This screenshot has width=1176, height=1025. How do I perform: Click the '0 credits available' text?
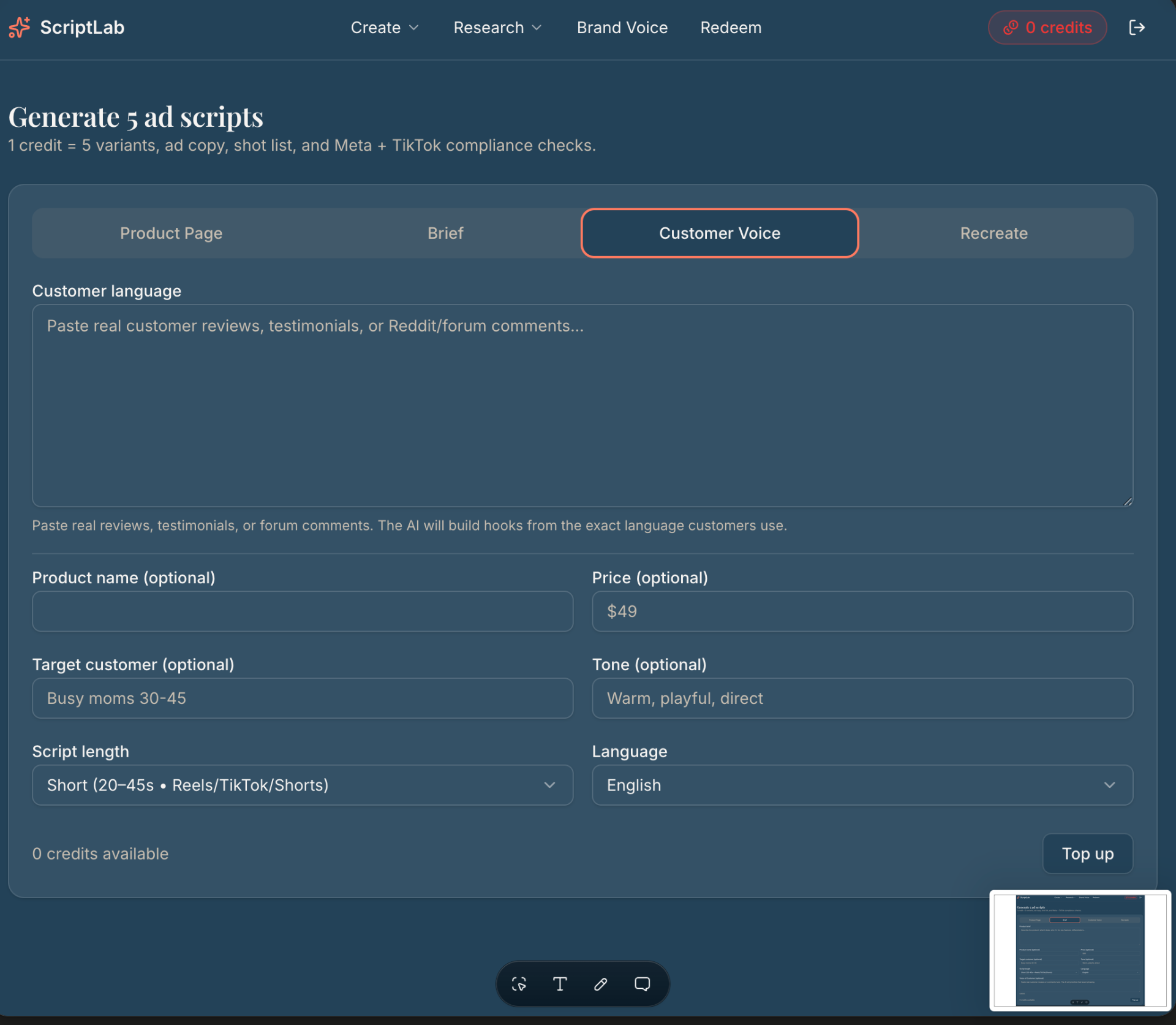(100, 853)
